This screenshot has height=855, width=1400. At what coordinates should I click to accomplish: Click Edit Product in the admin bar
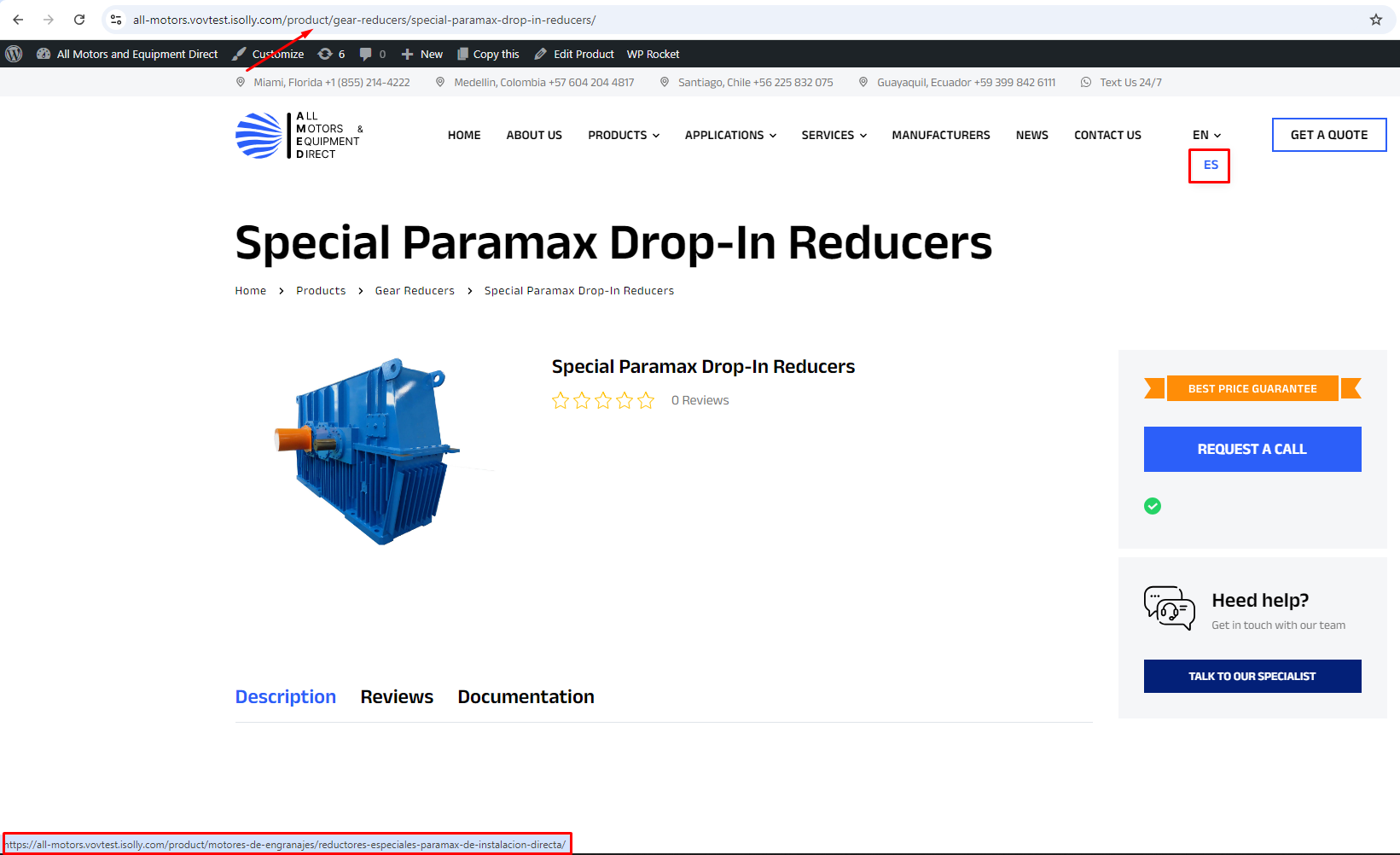574,54
